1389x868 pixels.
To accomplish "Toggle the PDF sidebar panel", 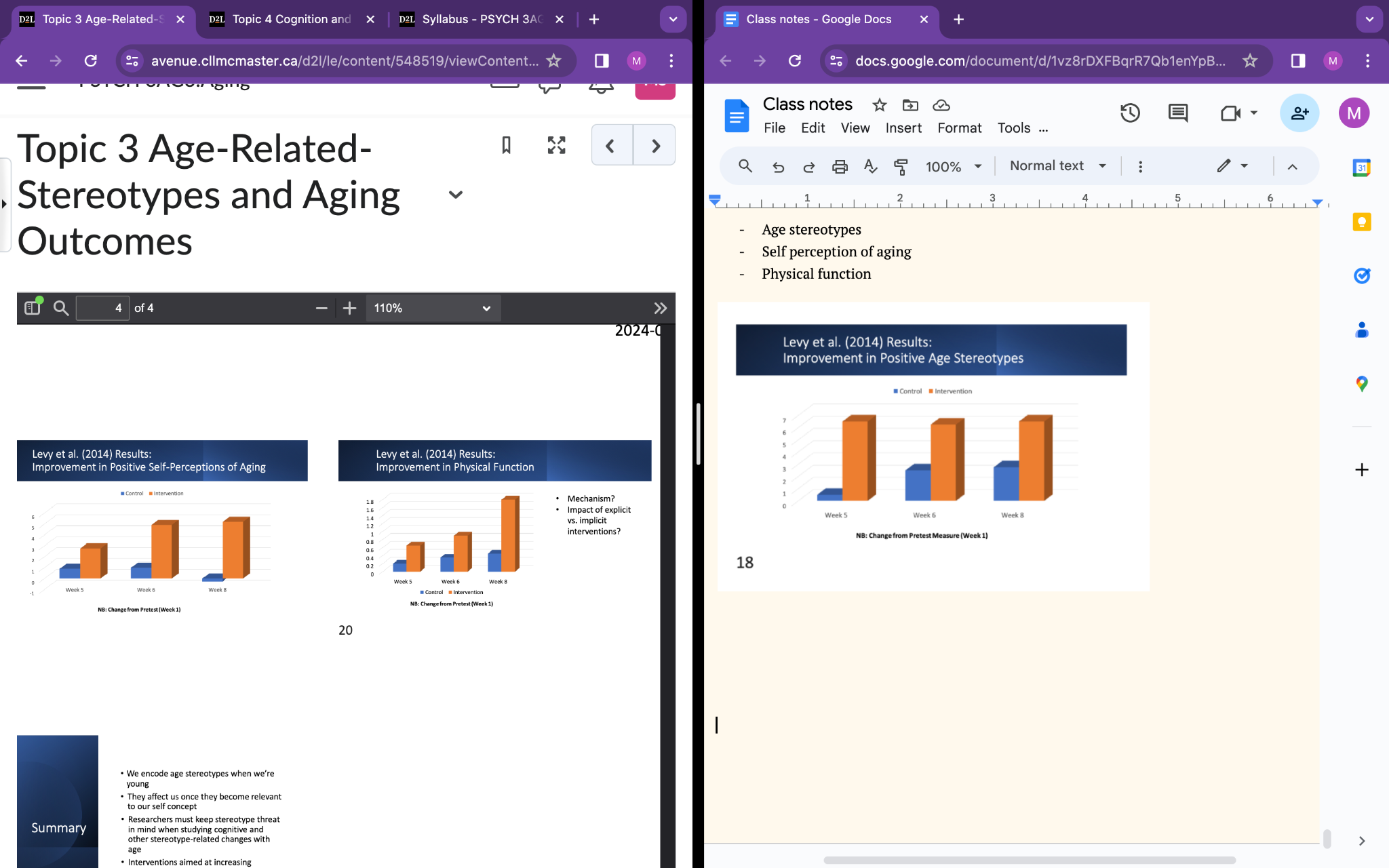I will [33, 309].
